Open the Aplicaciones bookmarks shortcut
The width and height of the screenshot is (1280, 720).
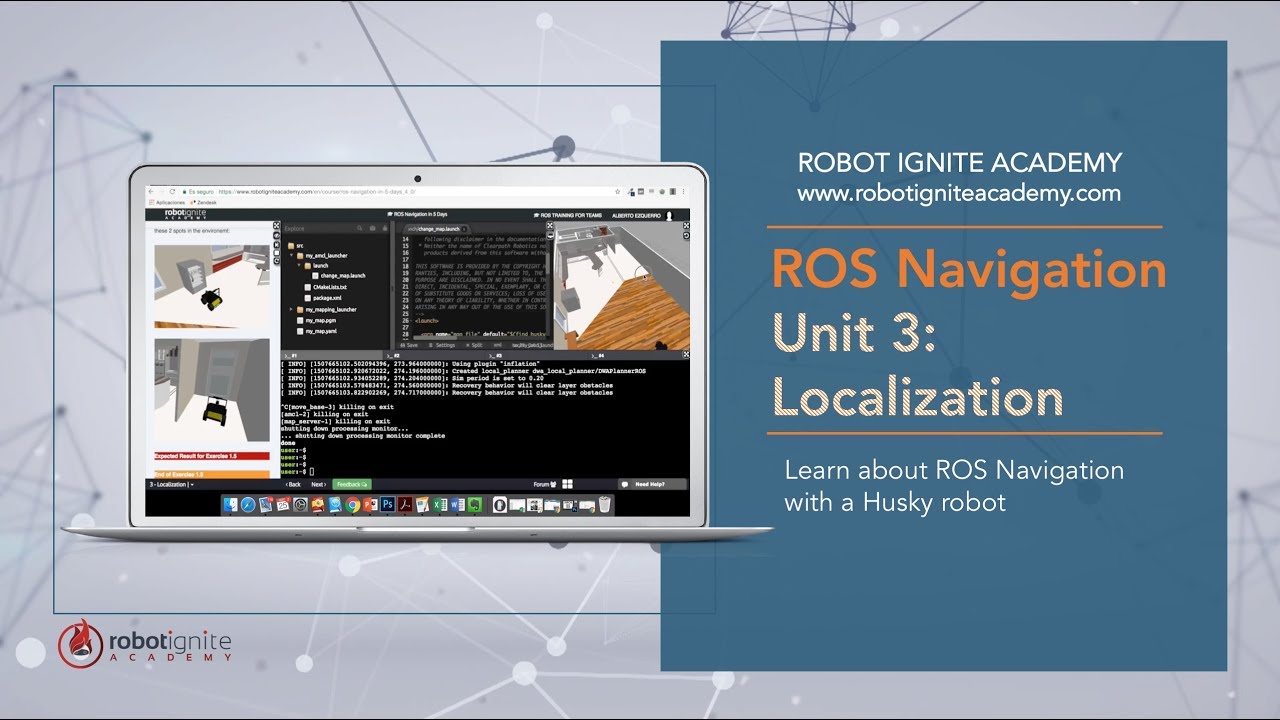click(x=167, y=202)
